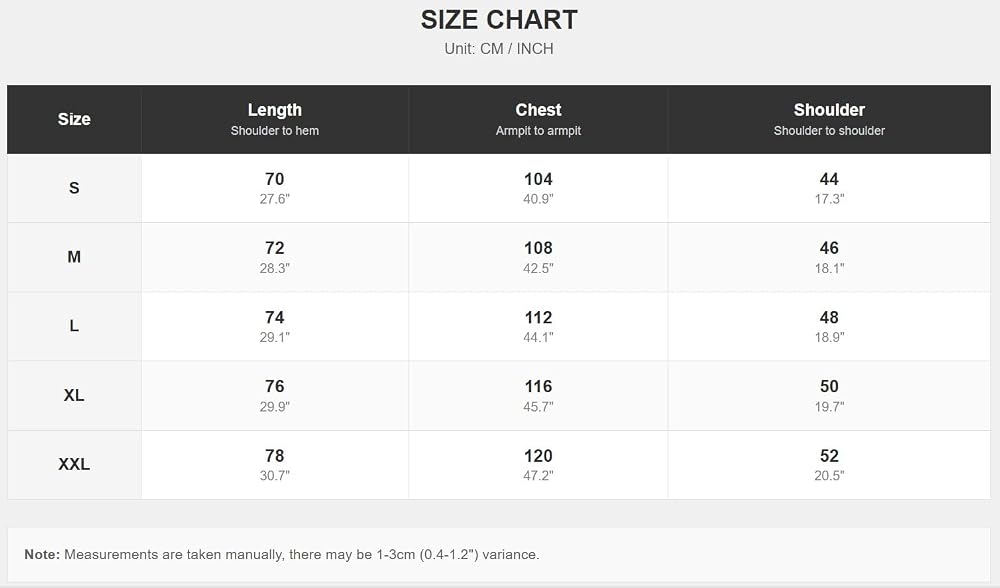This screenshot has width=1000, height=588.
Task: Click the Chest column header
Action: [538, 119]
